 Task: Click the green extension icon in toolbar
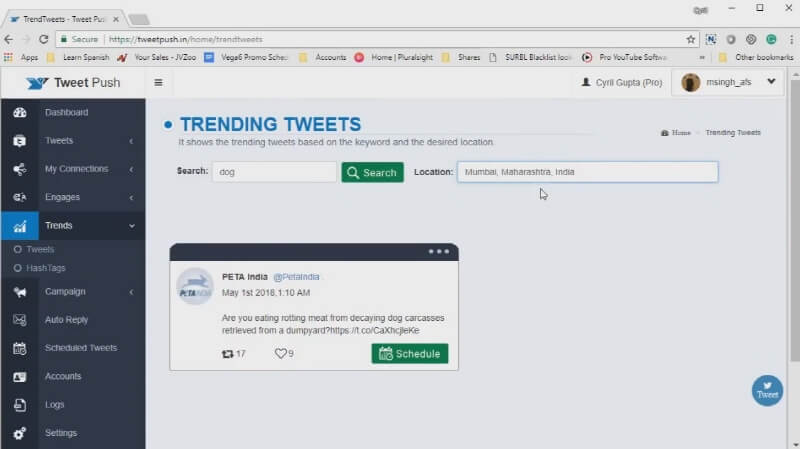click(771, 39)
